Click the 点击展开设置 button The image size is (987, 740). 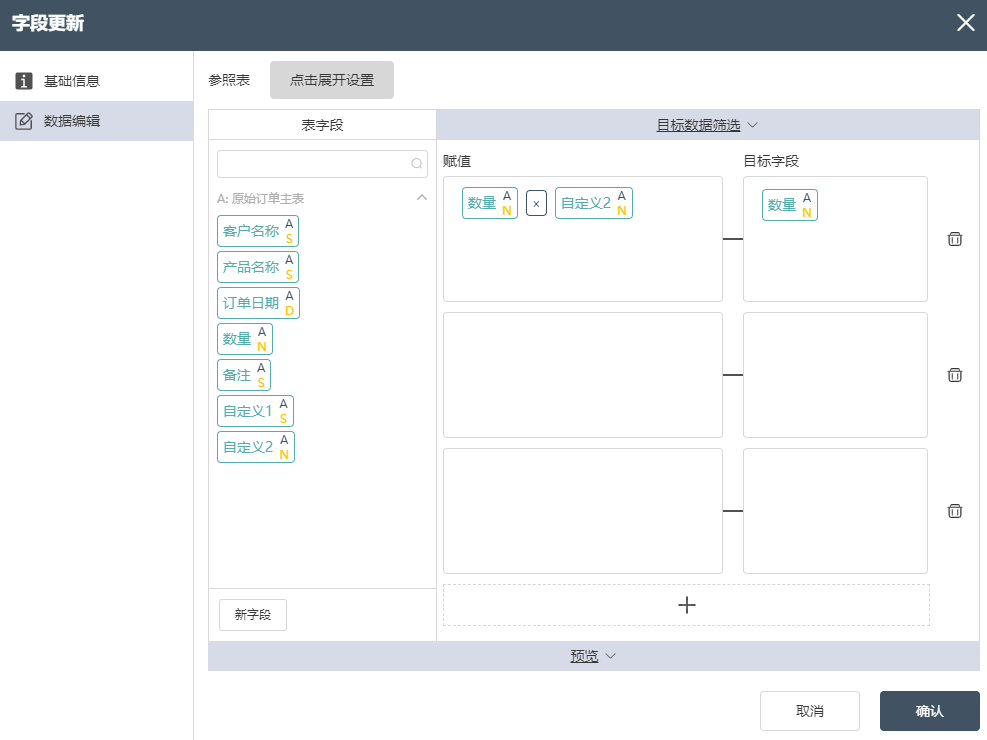click(332, 80)
